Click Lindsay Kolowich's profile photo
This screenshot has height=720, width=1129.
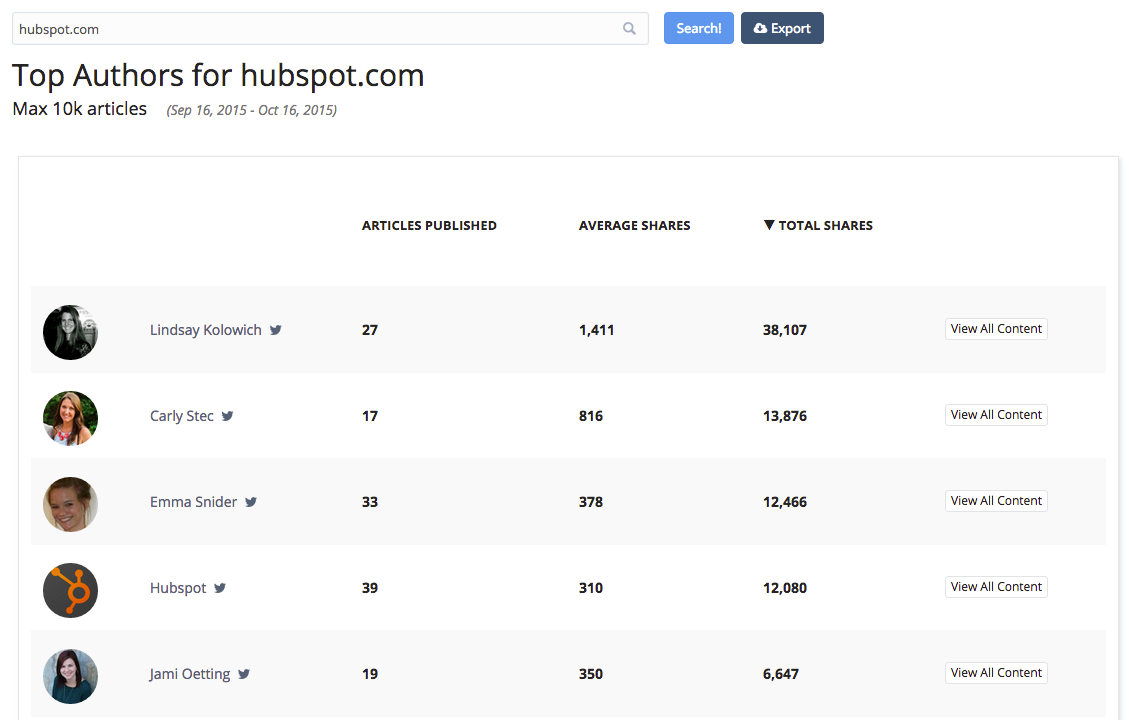pyautogui.click(x=70, y=332)
